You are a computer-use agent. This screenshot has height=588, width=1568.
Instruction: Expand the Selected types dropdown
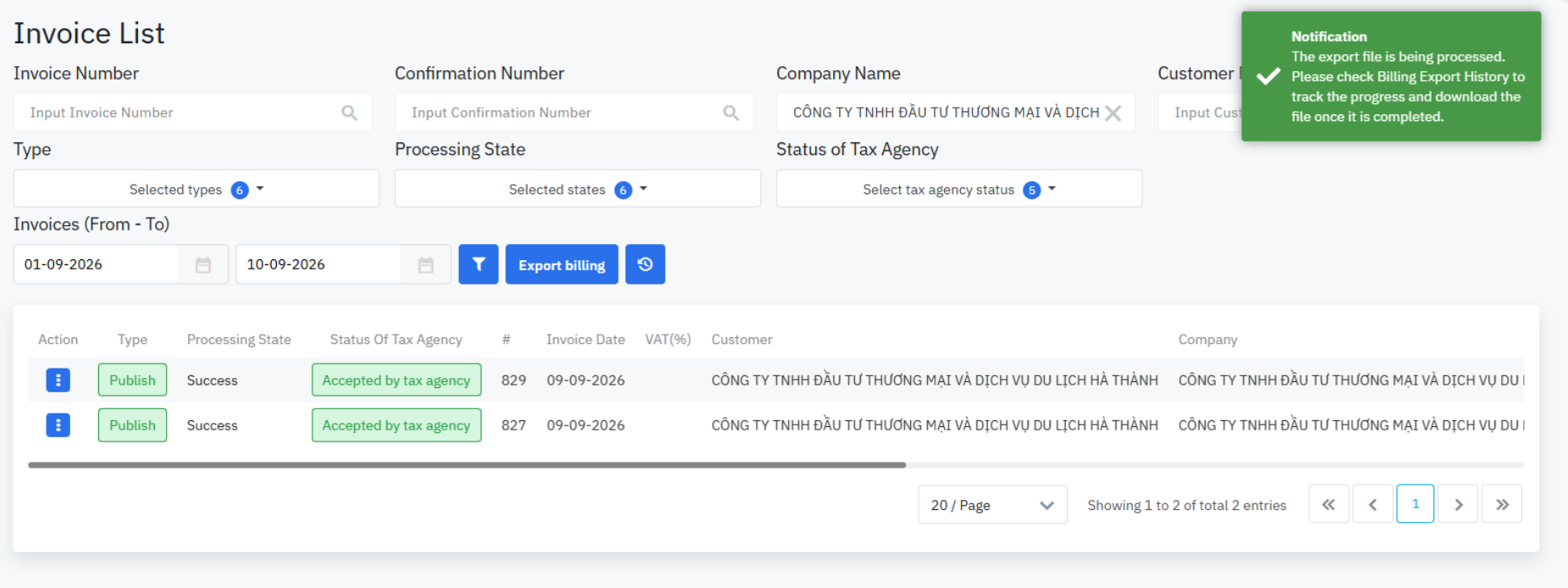(x=196, y=189)
